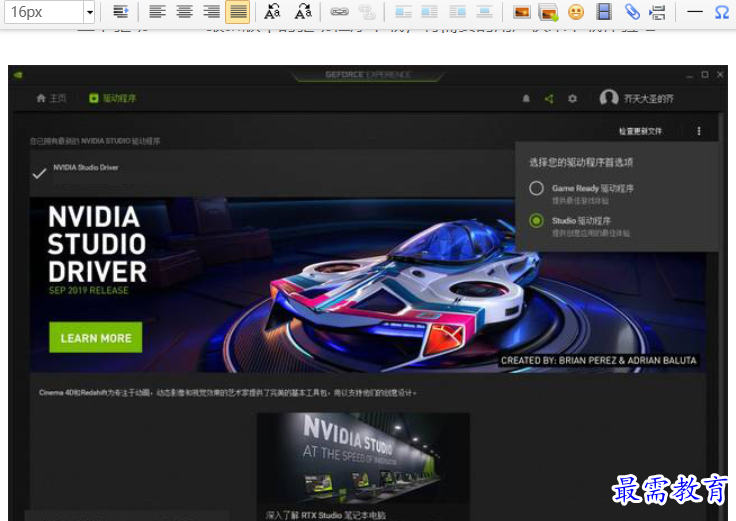
Task: Select the Studio driver radio option
Action: pos(537,221)
